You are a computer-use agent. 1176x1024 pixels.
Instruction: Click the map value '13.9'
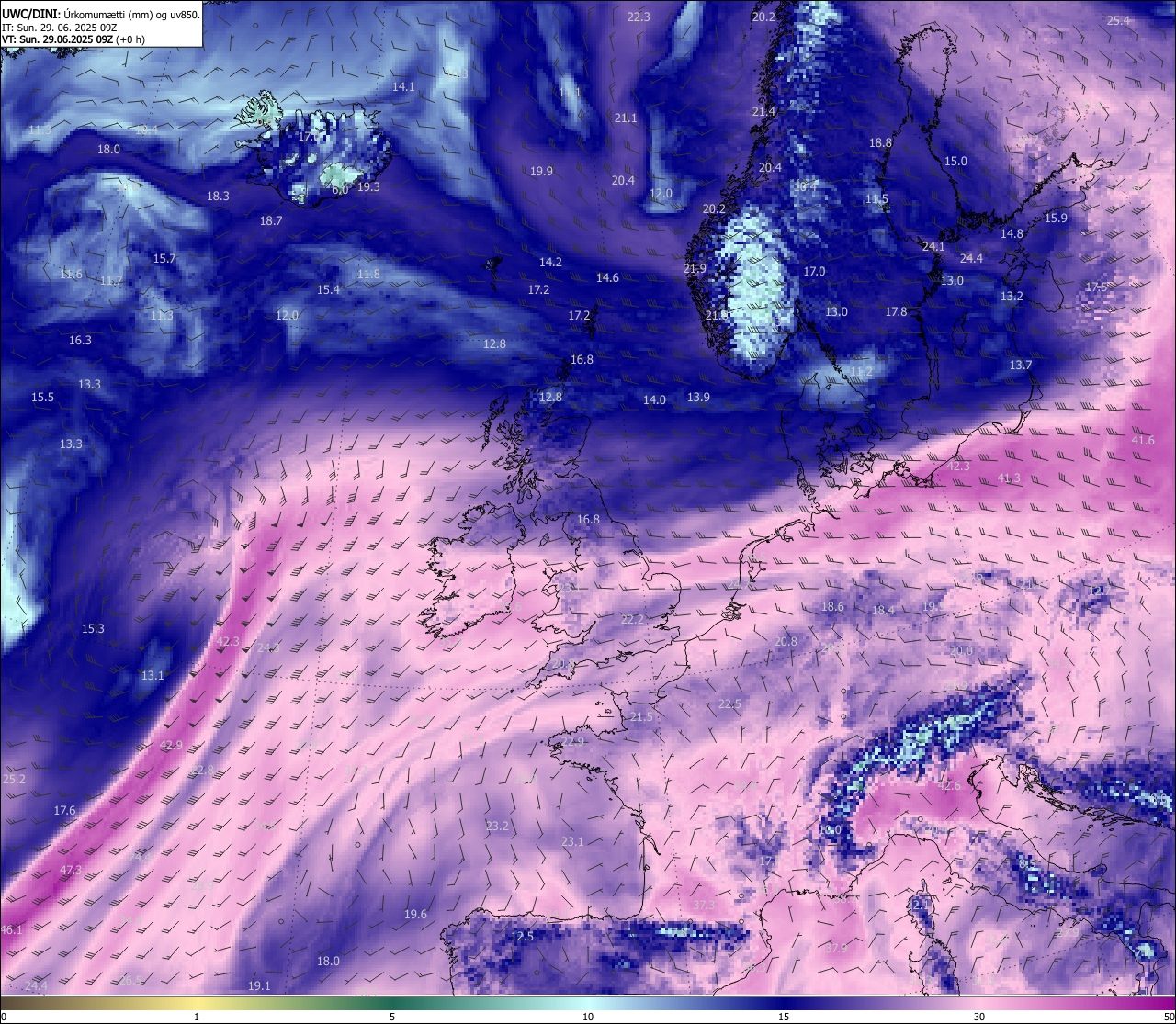[x=698, y=397]
